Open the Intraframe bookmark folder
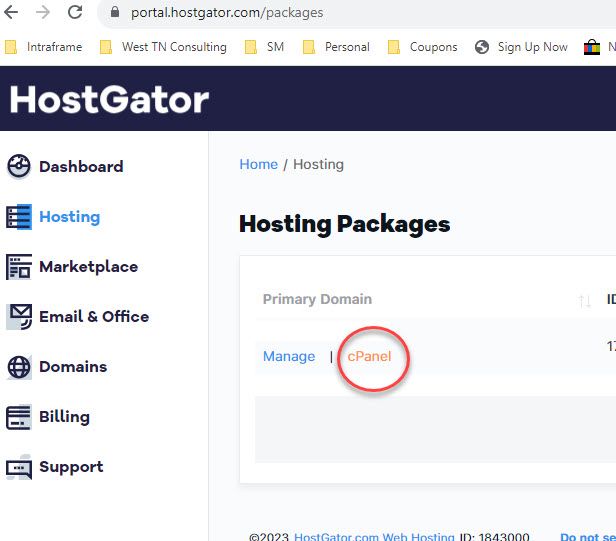 [x=44, y=47]
